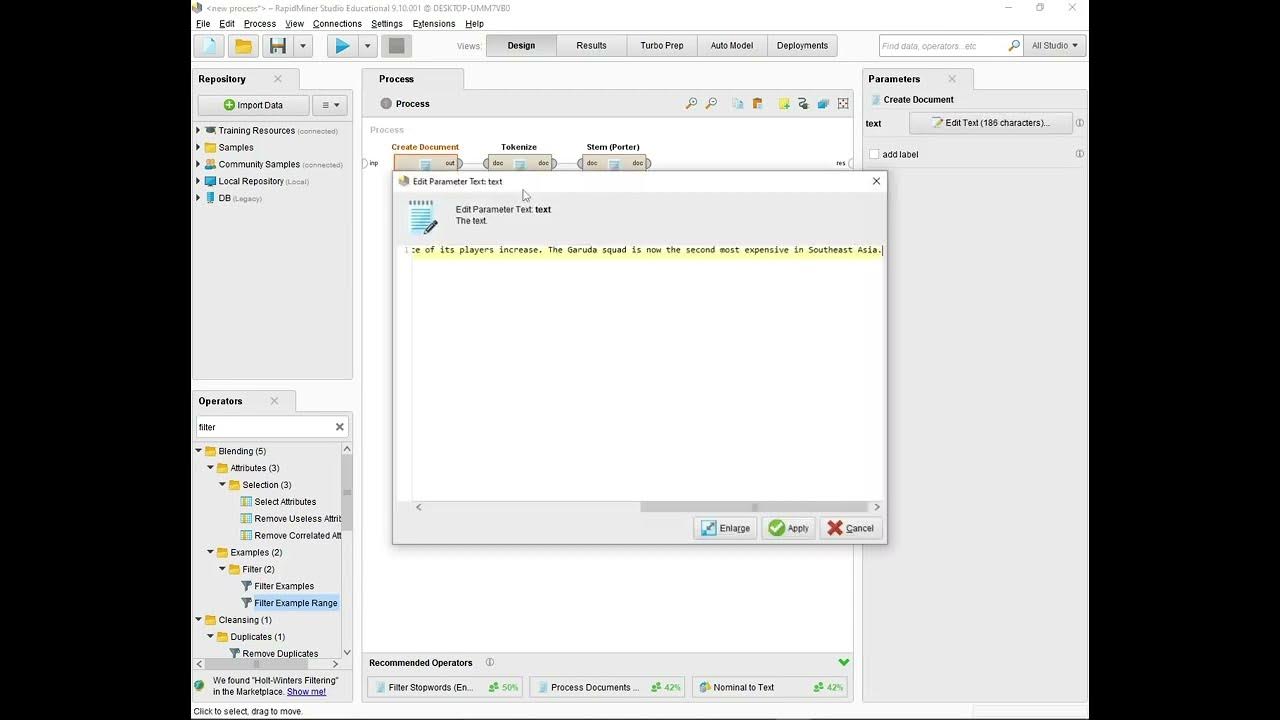The height and width of the screenshot is (720, 1280).
Task: Run the process with the play icon
Action: (342, 46)
